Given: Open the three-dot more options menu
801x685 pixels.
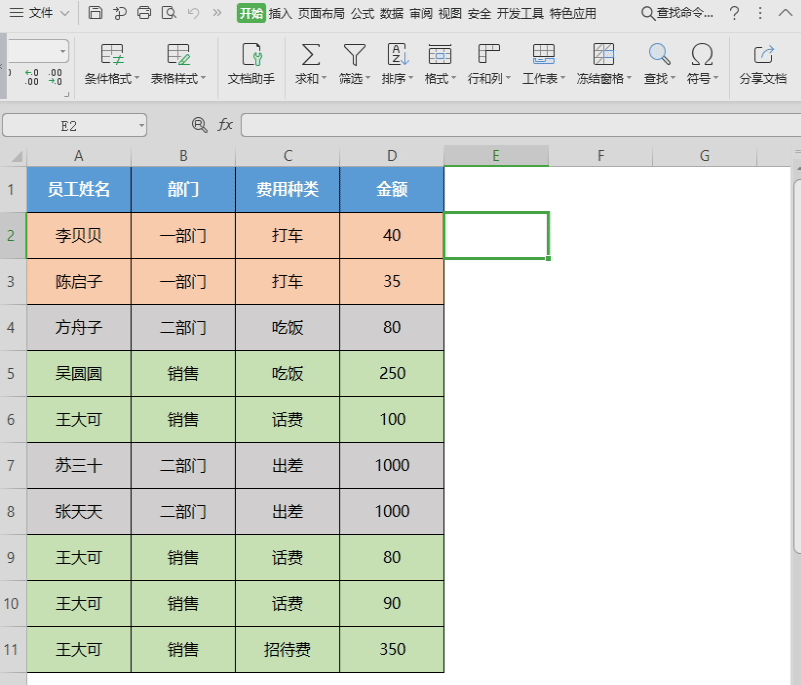Looking at the screenshot, I should (x=760, y=13).
